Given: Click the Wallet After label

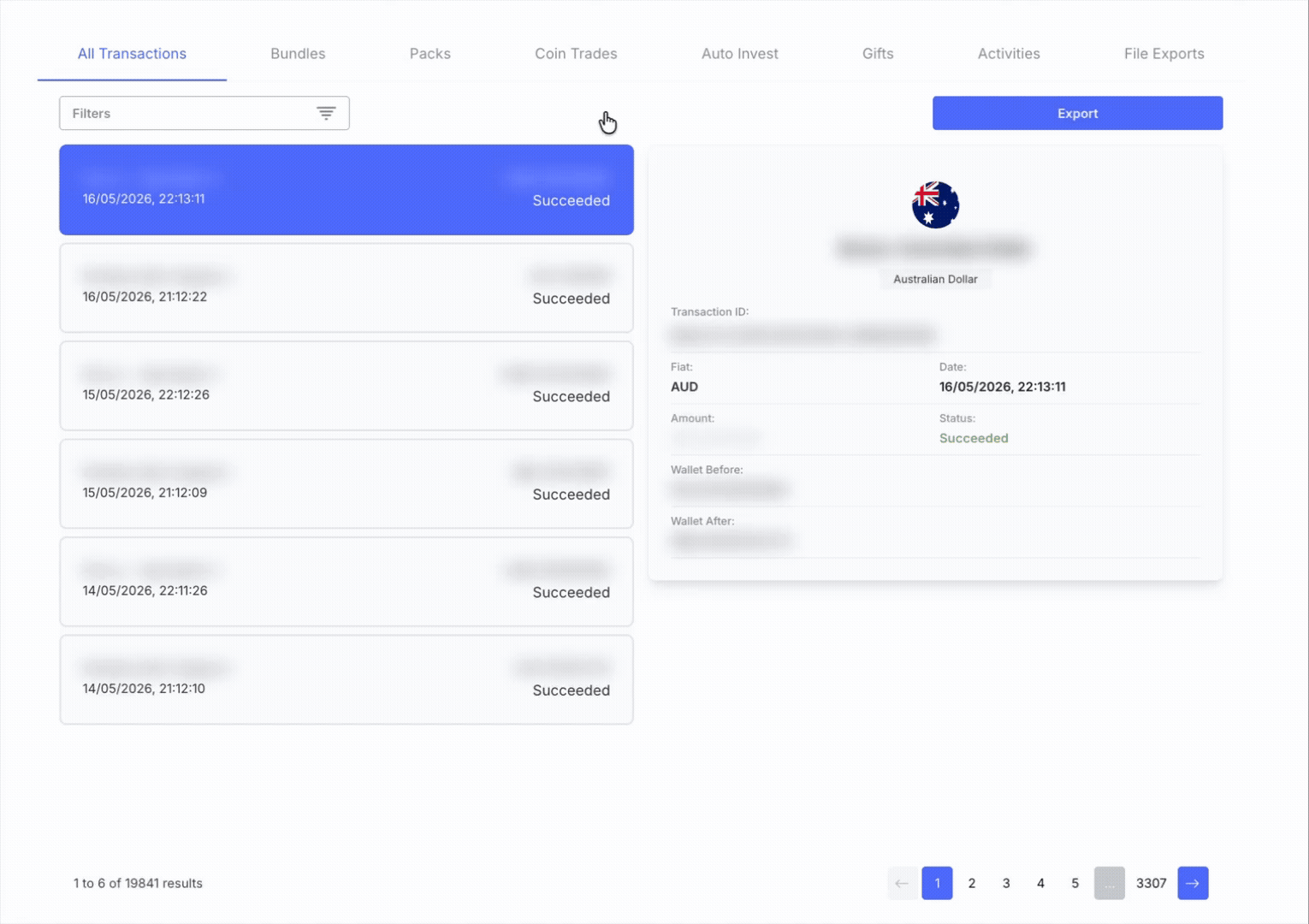Looking at the screenshot, I should 702,520.
